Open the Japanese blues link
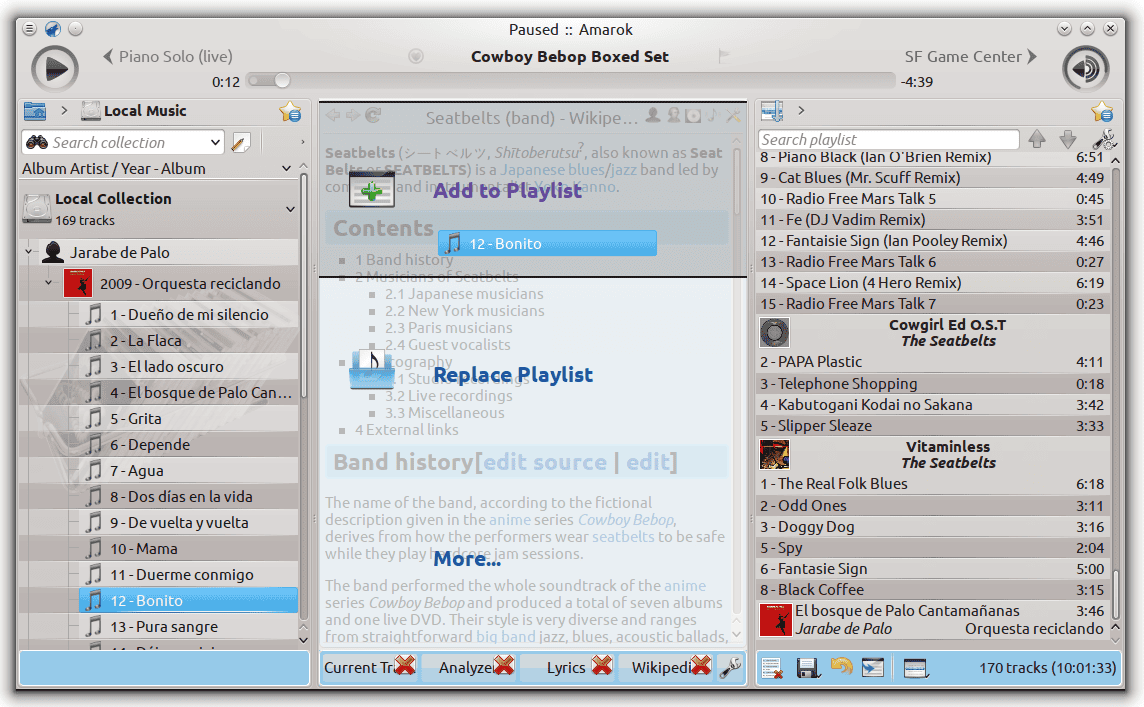Screen dimensions: 1144x707 tap(552, 170)
